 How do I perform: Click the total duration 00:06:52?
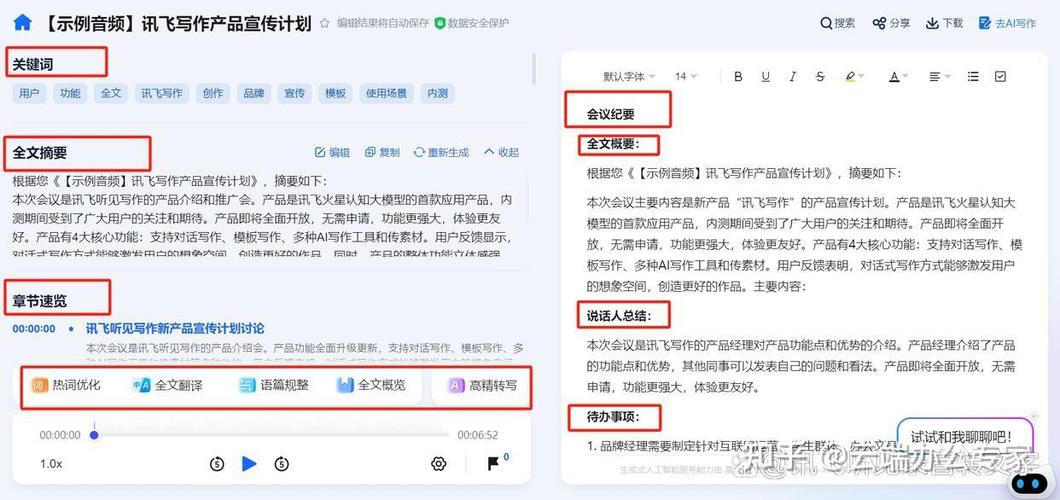tap(477, 435)
